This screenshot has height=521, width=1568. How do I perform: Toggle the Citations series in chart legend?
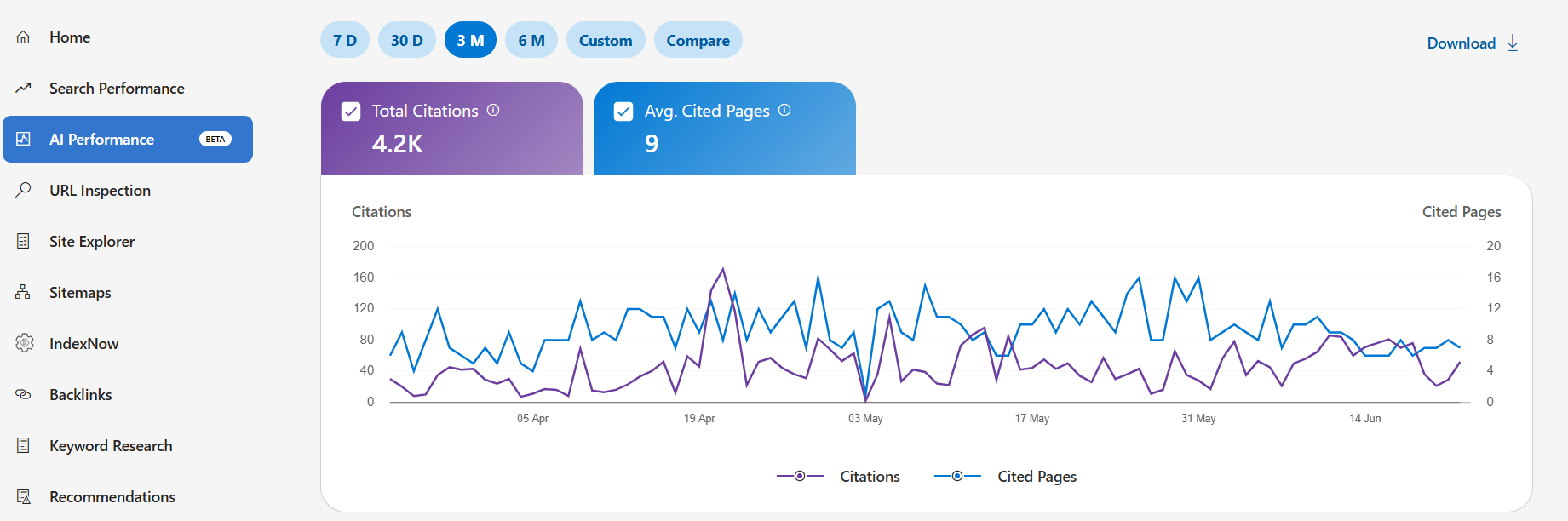point(838,476)
